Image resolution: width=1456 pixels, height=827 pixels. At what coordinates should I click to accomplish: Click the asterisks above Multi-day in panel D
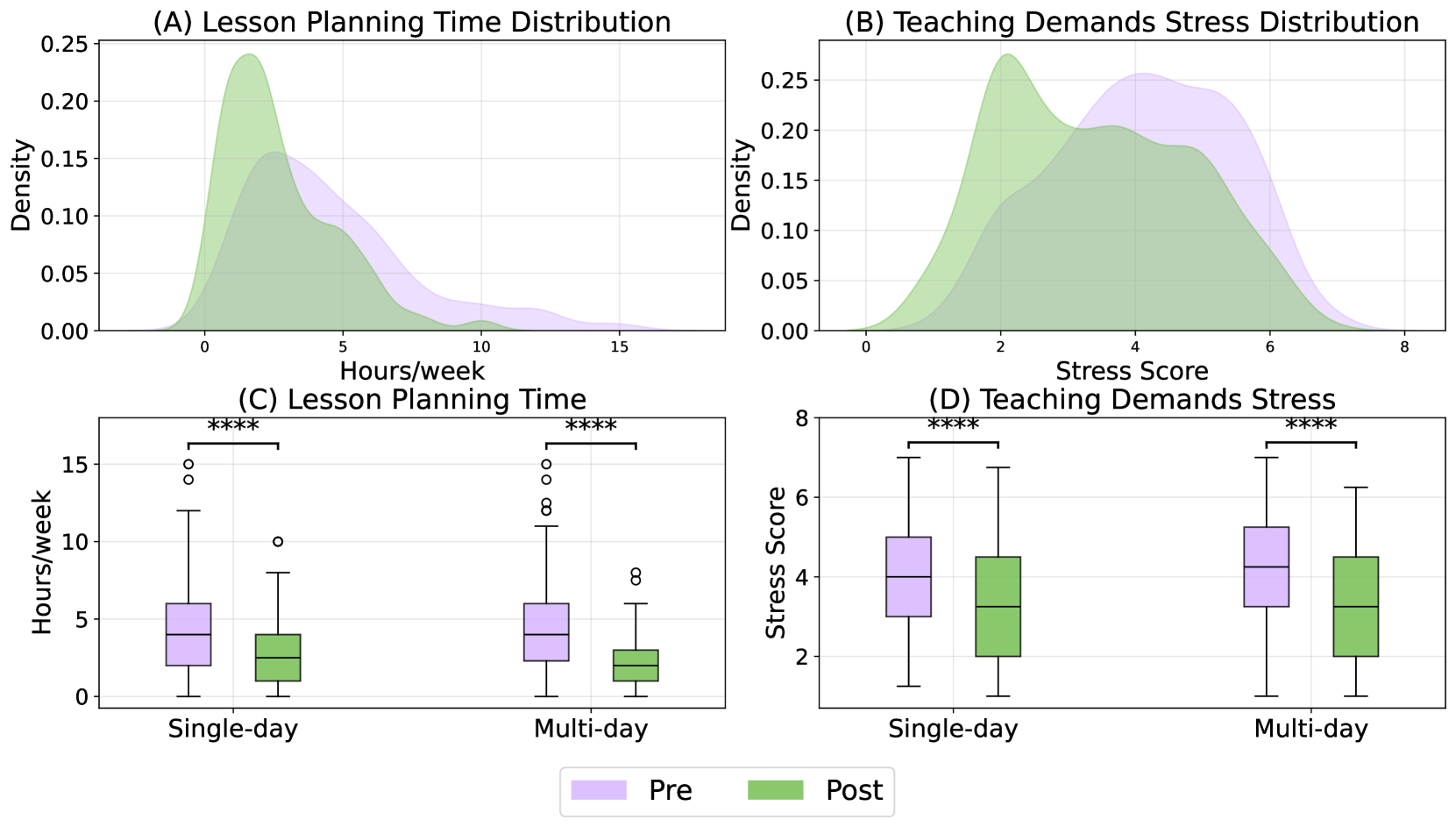tap(1310, 427)
